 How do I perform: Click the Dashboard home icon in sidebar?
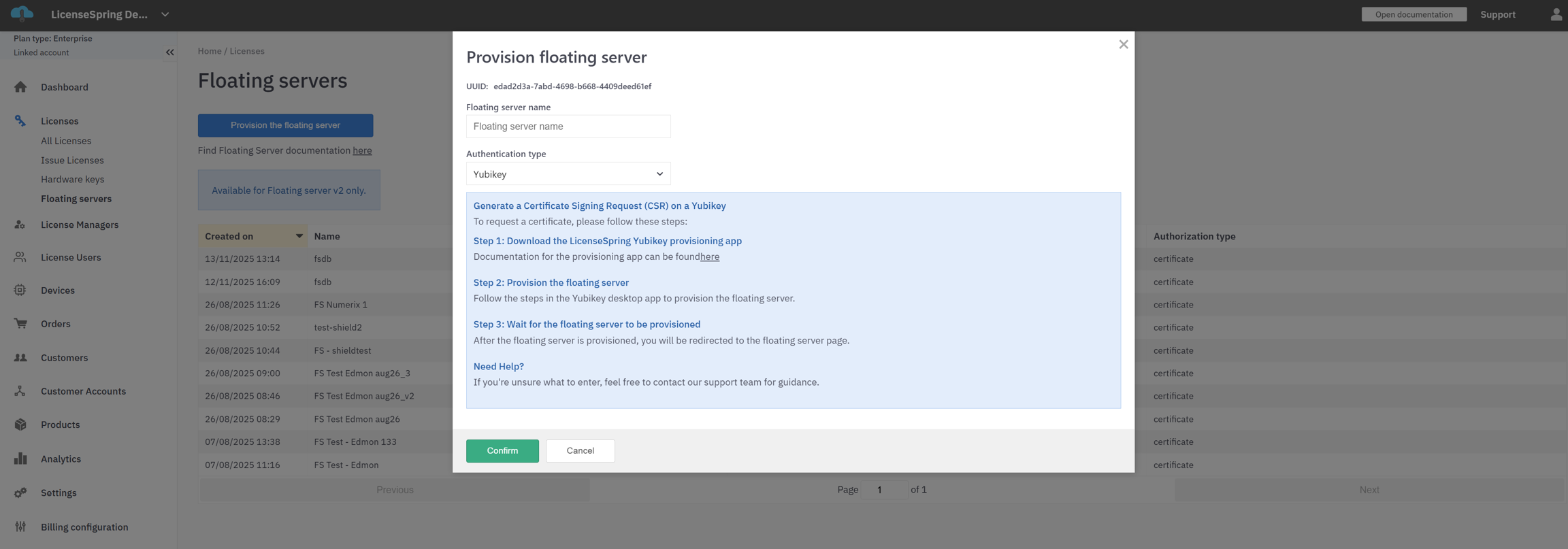pos(20,87)
